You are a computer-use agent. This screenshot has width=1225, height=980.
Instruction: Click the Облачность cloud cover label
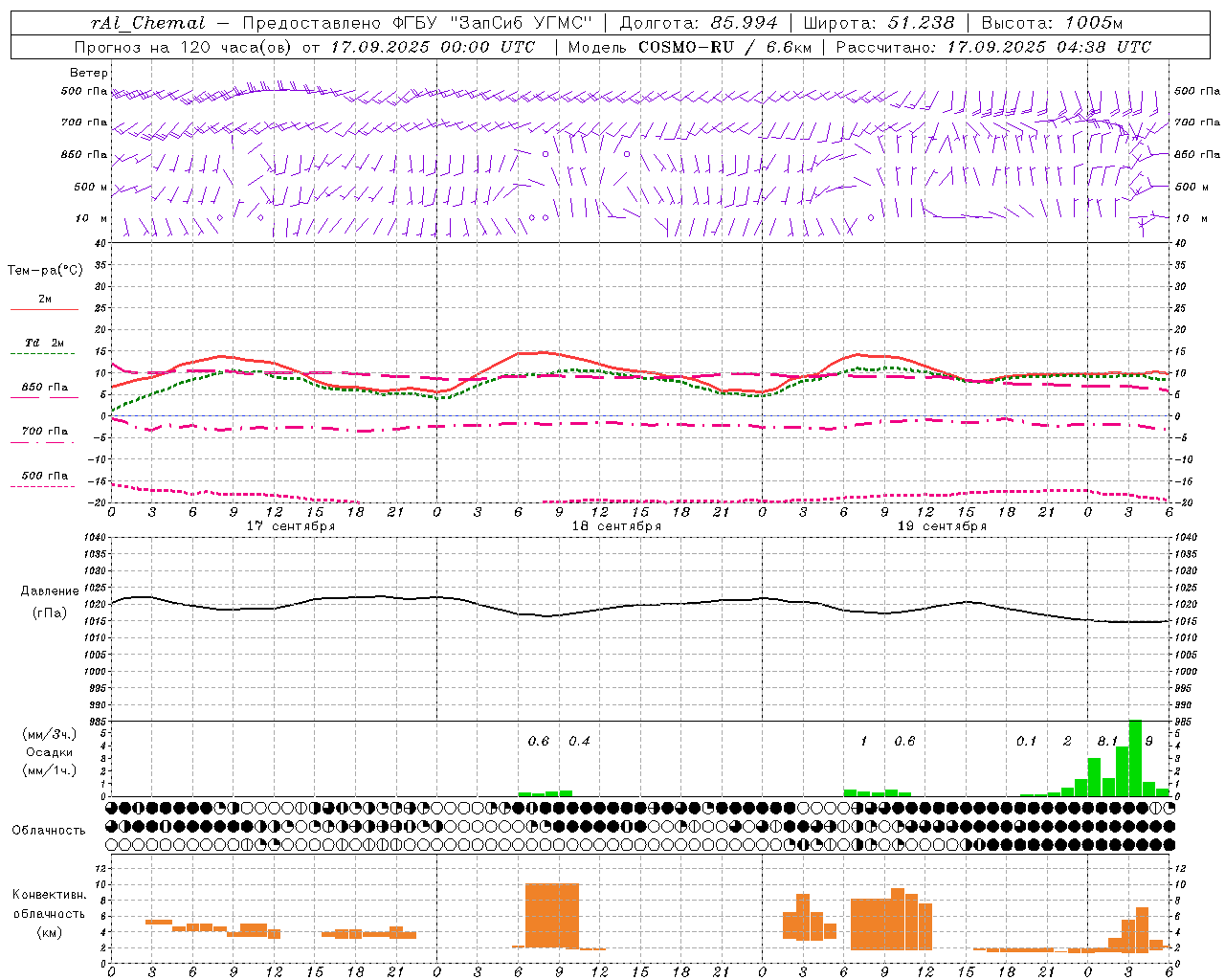[x=49, y=831]
